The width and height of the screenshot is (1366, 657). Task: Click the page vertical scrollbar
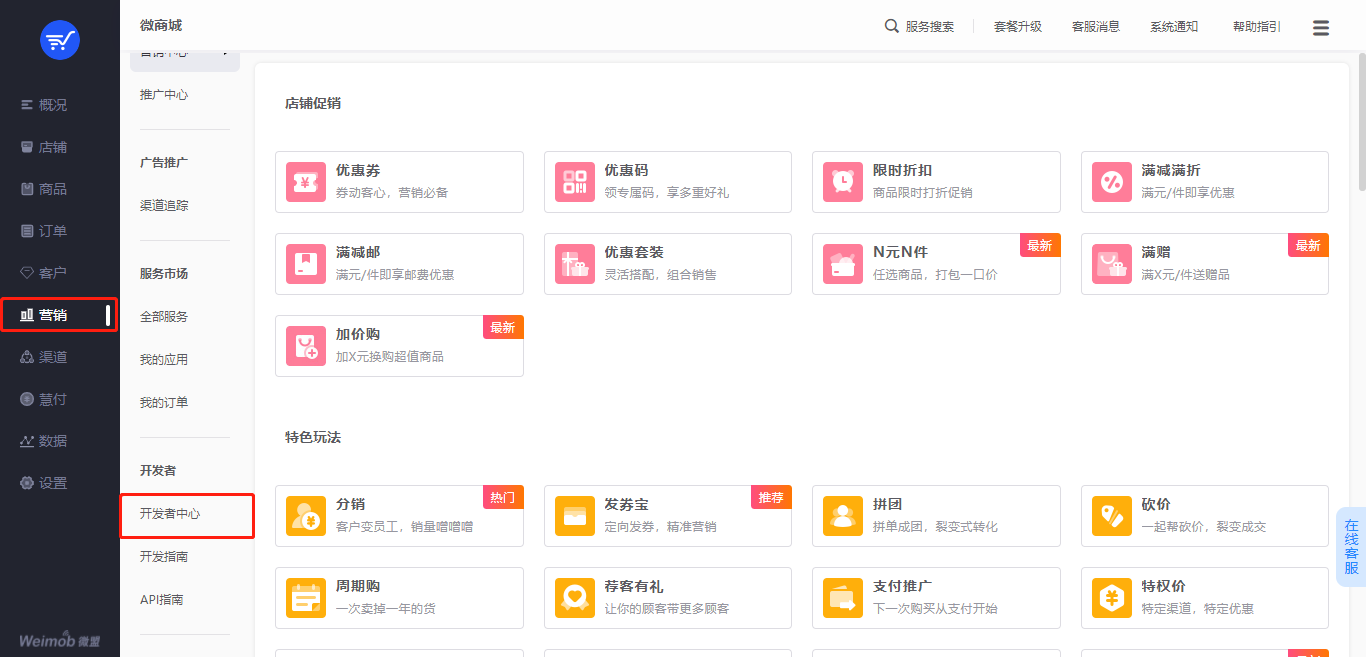[x=1361, y=120]
